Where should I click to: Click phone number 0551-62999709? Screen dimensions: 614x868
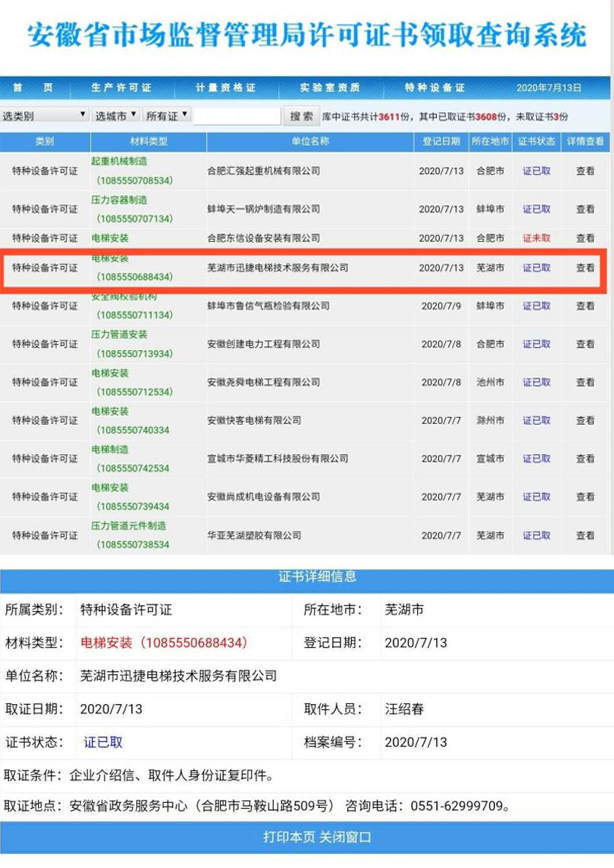(x=456, y=806)
